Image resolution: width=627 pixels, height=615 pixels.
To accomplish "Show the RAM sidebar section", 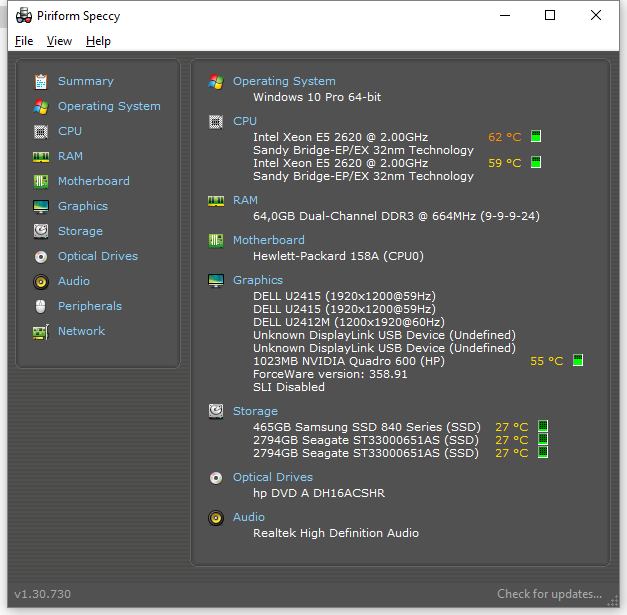I will tap(70, 156).
